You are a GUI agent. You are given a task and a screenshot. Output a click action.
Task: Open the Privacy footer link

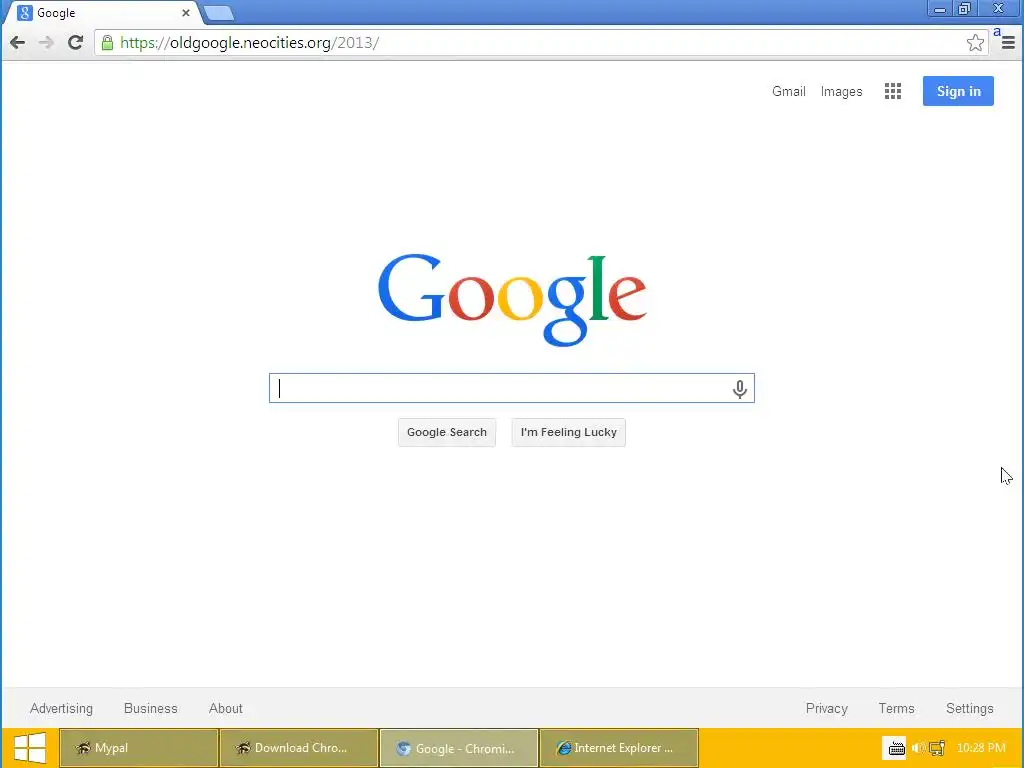coord(826,709)
